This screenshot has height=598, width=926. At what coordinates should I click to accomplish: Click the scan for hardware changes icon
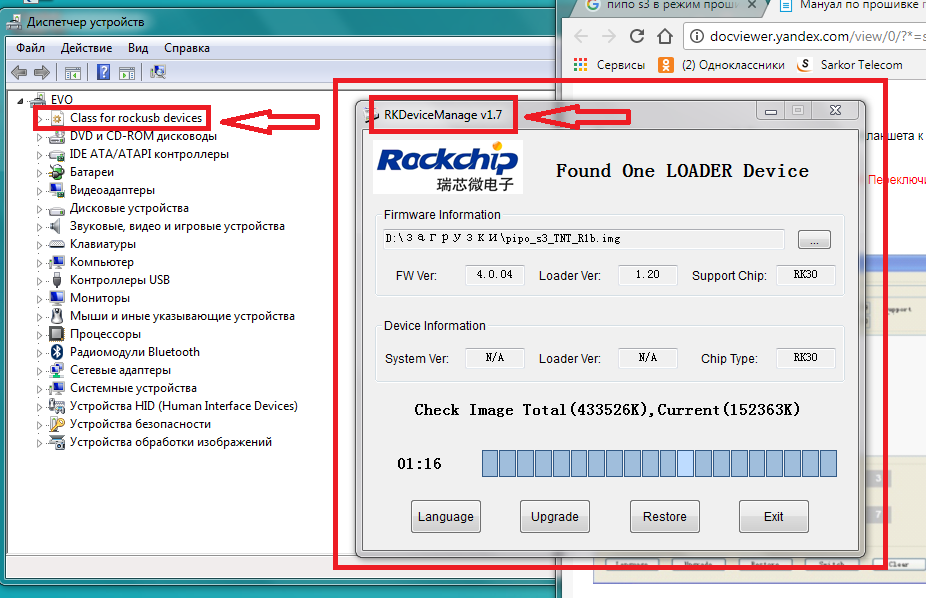[157, 72]
